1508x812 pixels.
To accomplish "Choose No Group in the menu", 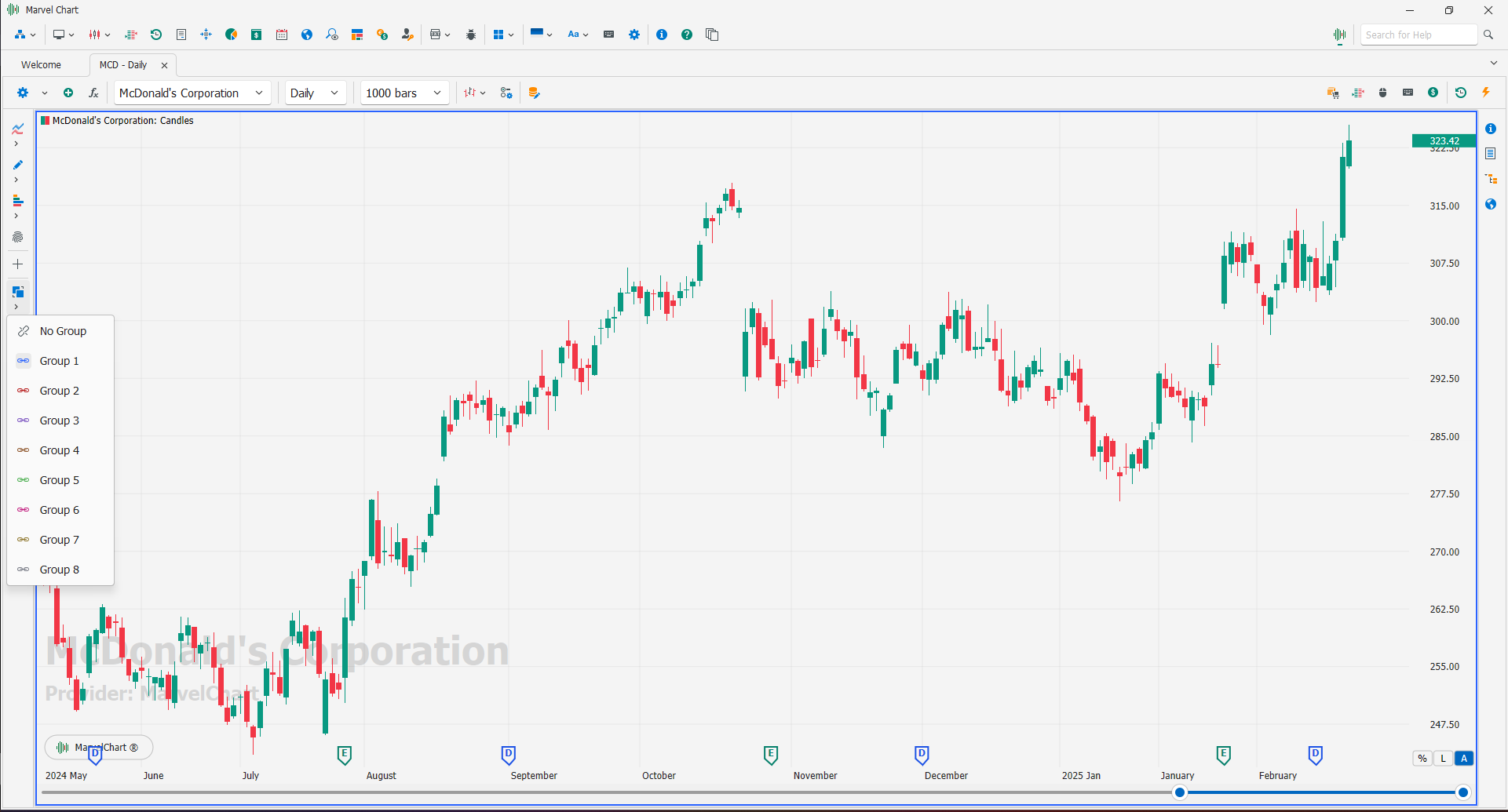I will pos(63,331).
